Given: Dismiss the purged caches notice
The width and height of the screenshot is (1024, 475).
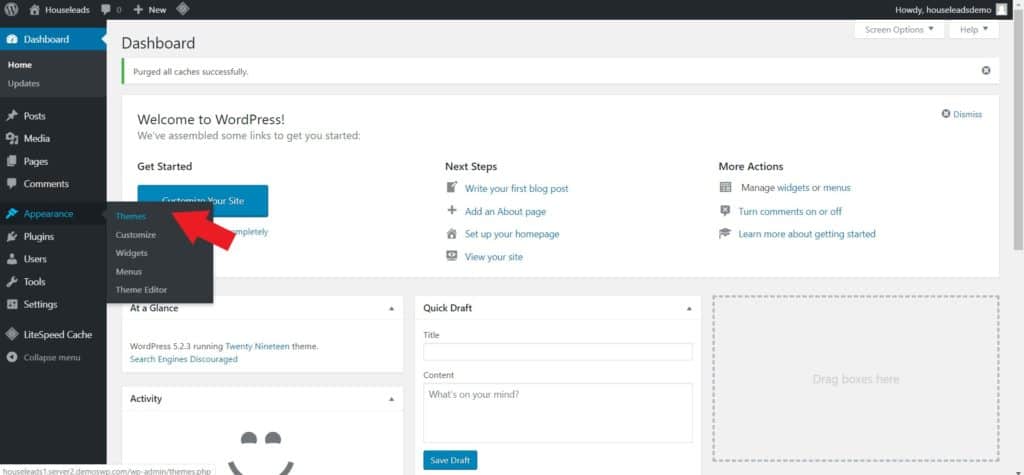Looking at the screenshot, I should pos(985,71).
